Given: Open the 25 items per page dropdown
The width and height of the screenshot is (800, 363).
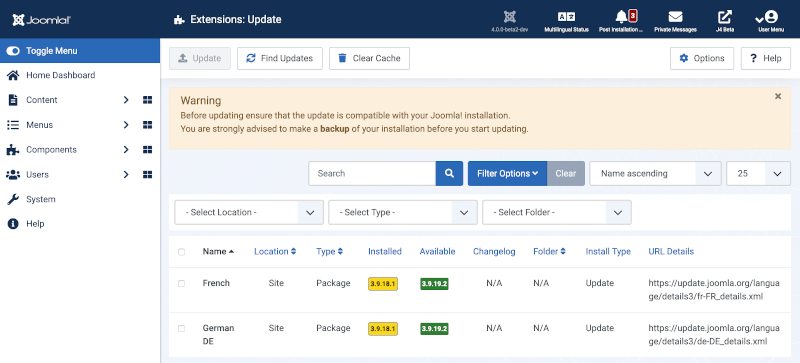Looking at the screenshot, I should [759, 174].
